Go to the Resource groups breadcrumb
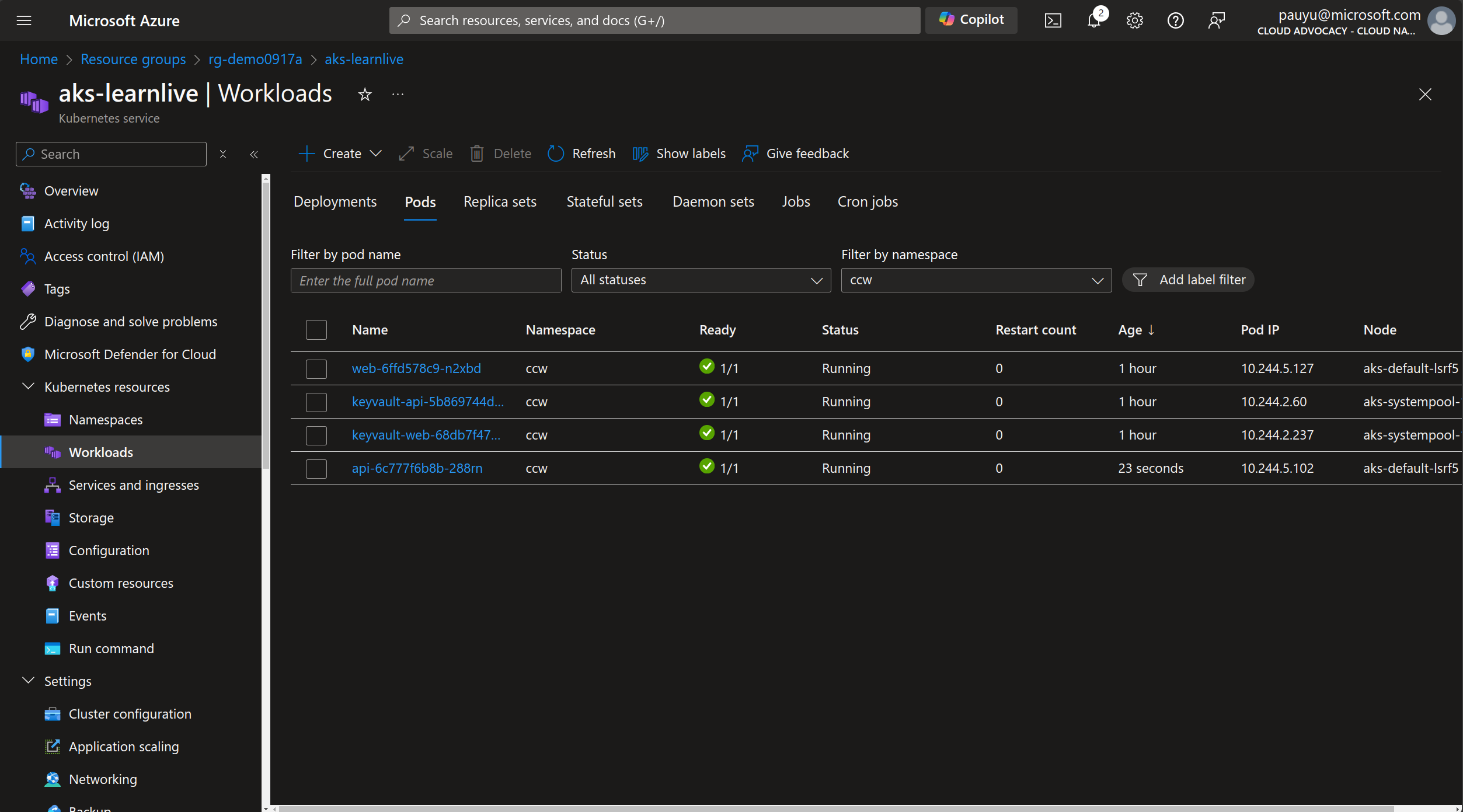 click(133, 59)
